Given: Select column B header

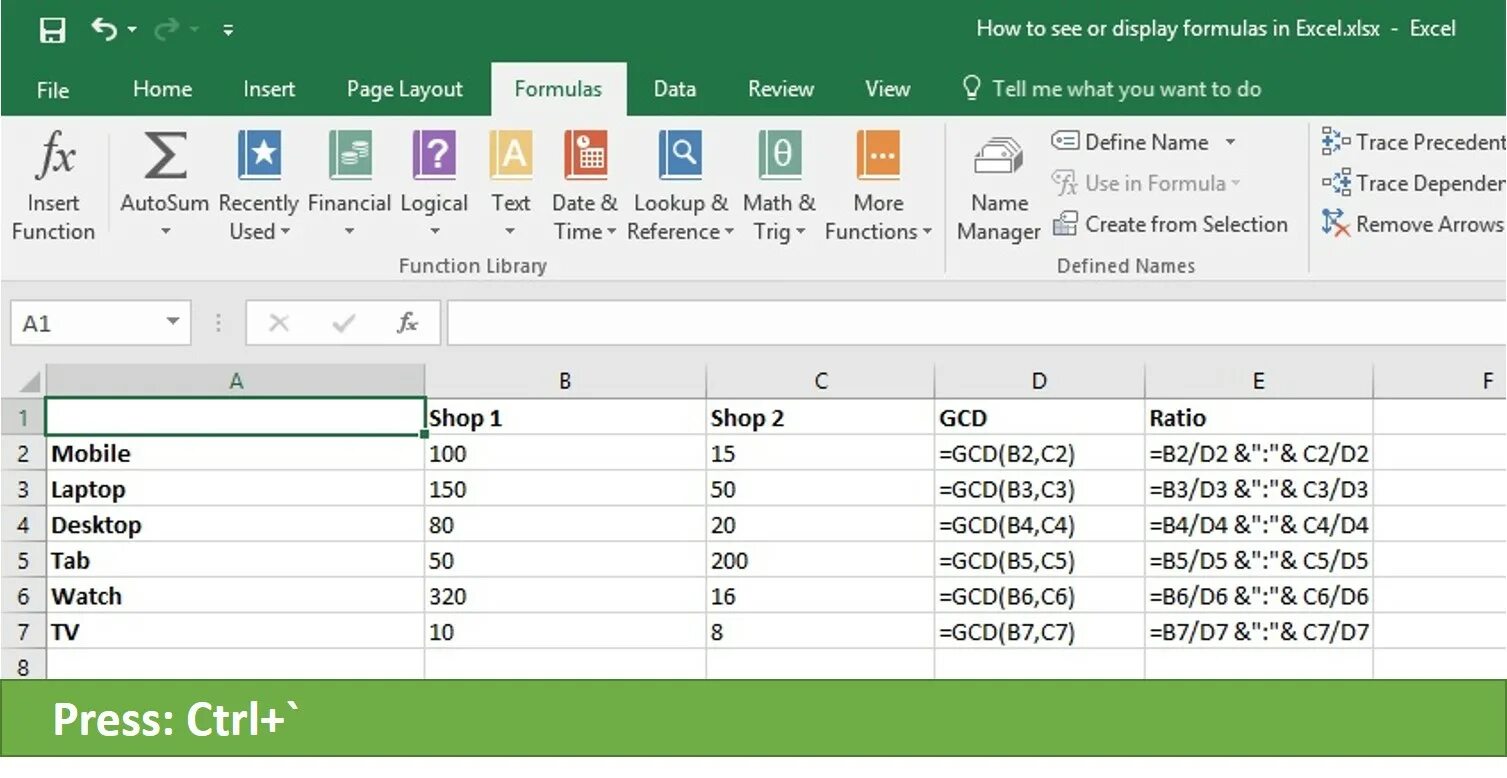Looking at the screenshot, I should click(x=566, y=381).
